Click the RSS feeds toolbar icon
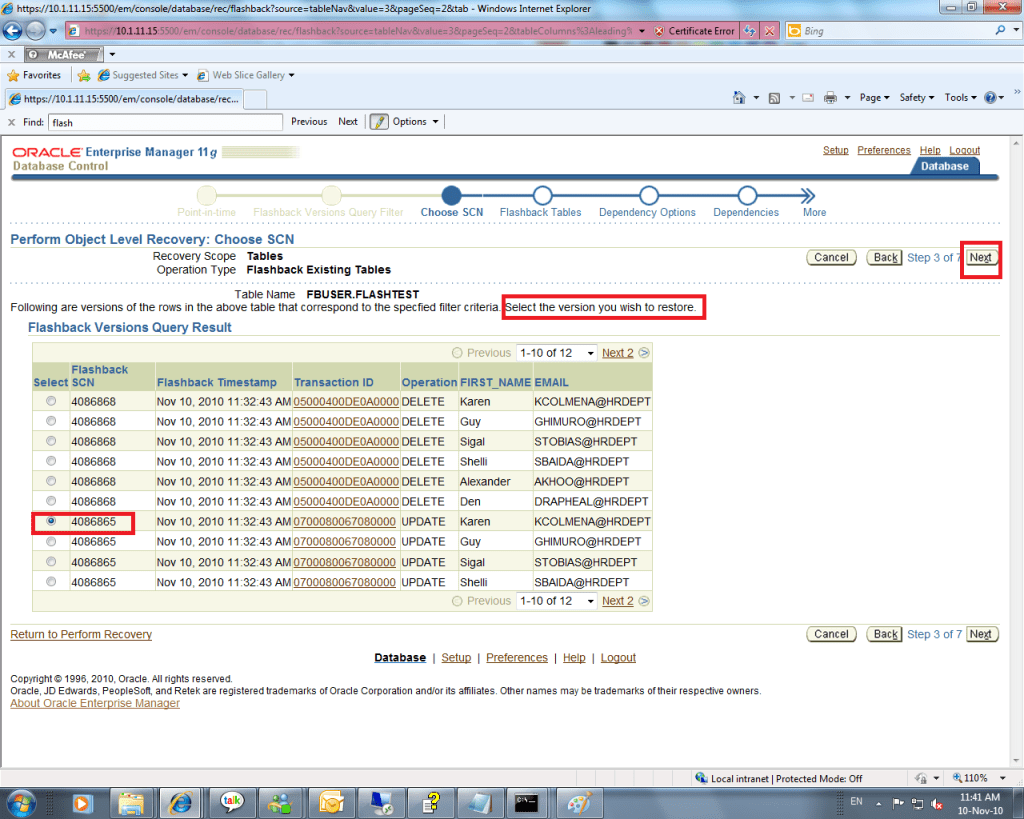The width and height of the screenshot is (1024, 819). coord(774,98)
